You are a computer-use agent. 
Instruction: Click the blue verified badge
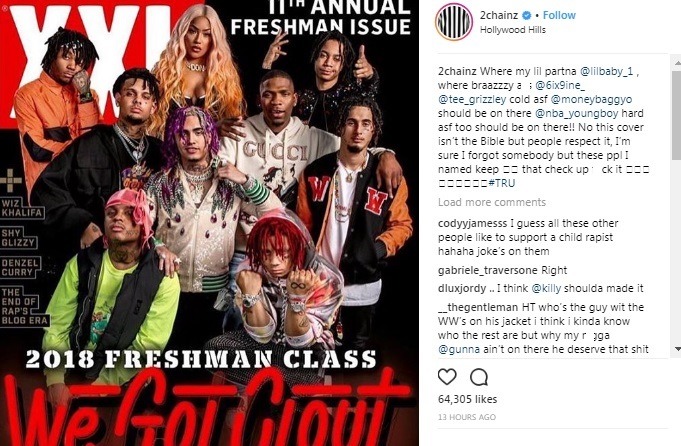click(x=526, y=15)
